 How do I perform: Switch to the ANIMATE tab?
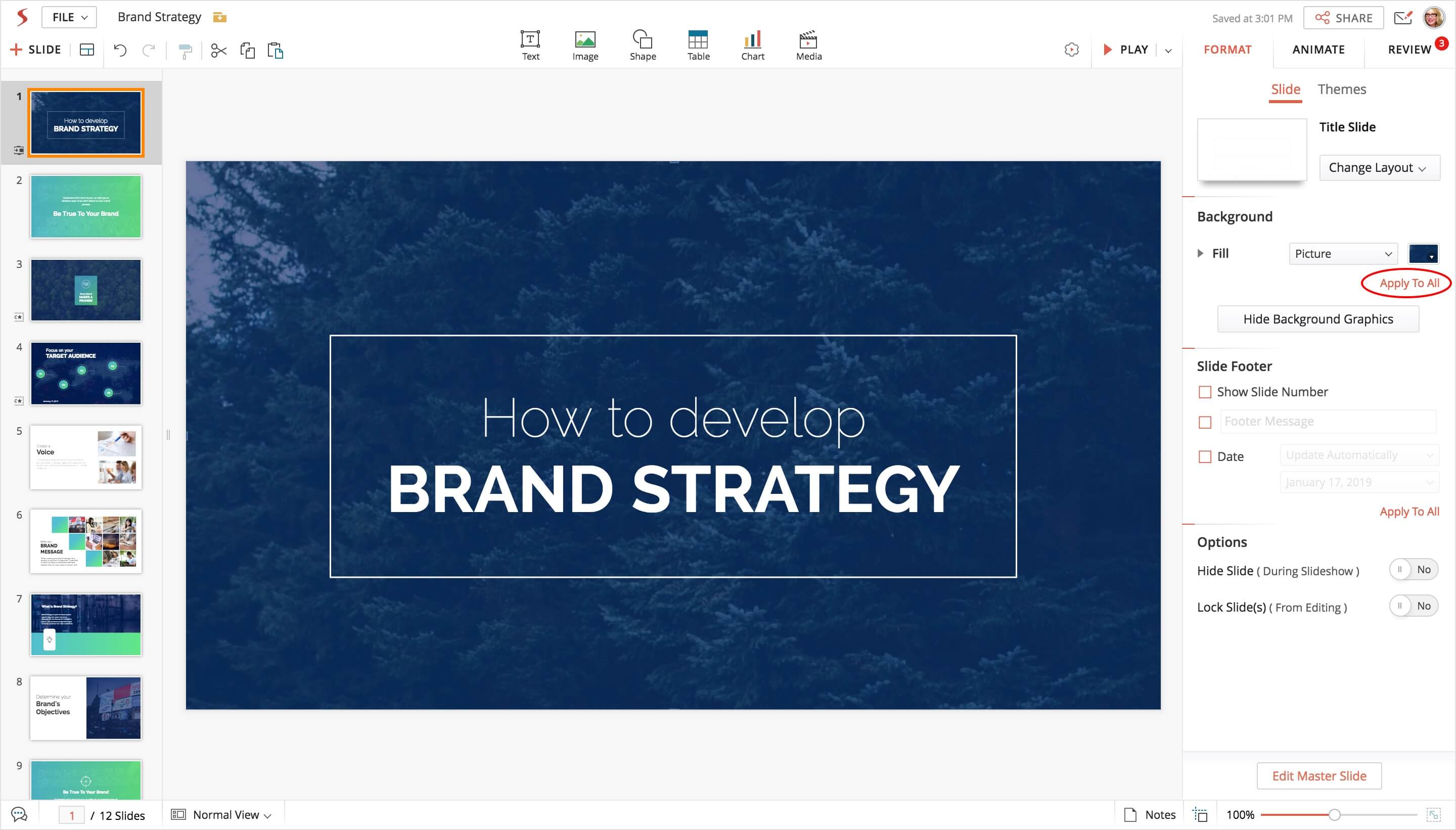click(x=1318, y=50)
